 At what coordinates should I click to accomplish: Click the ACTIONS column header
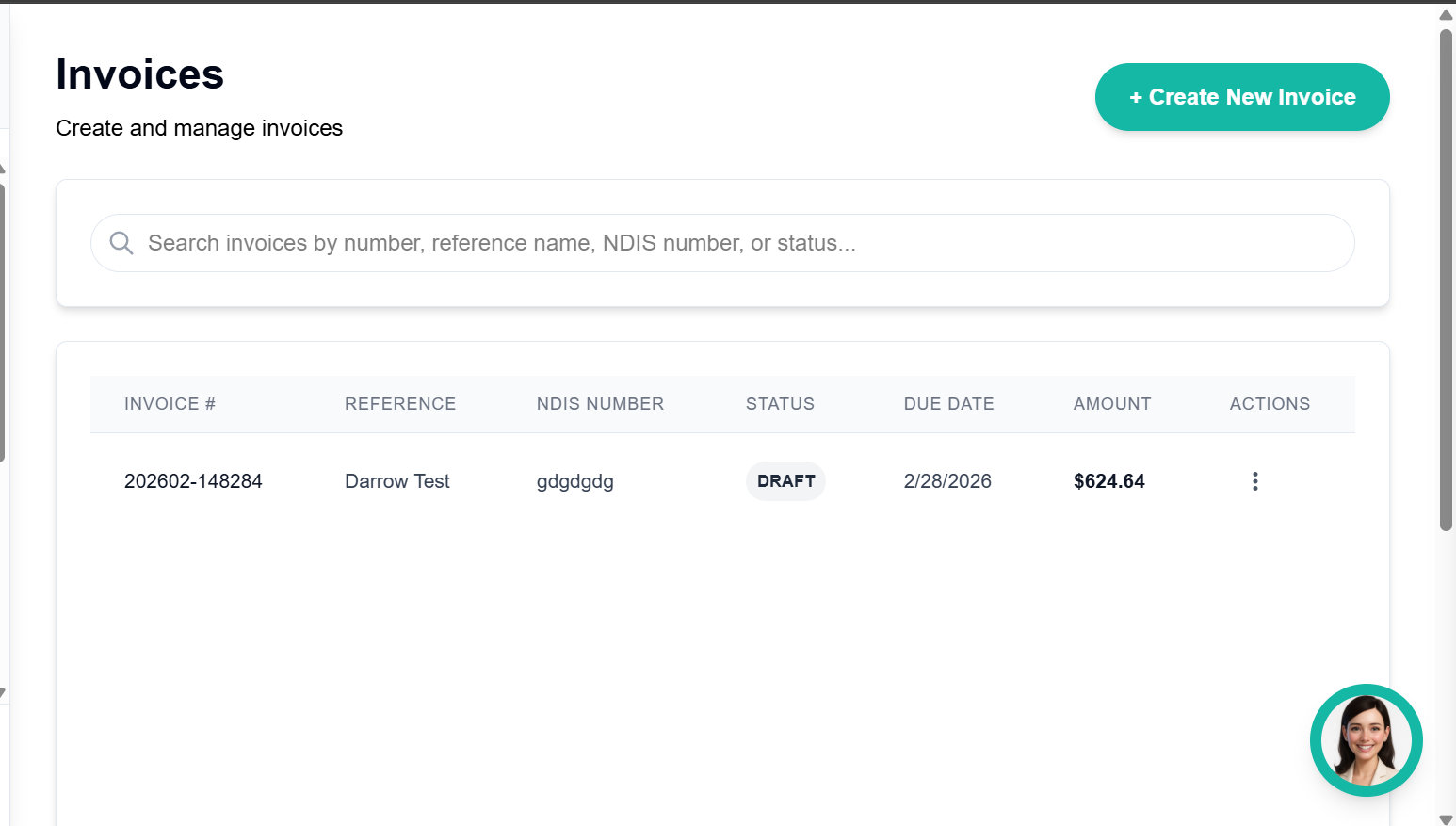click(1270, 403)
